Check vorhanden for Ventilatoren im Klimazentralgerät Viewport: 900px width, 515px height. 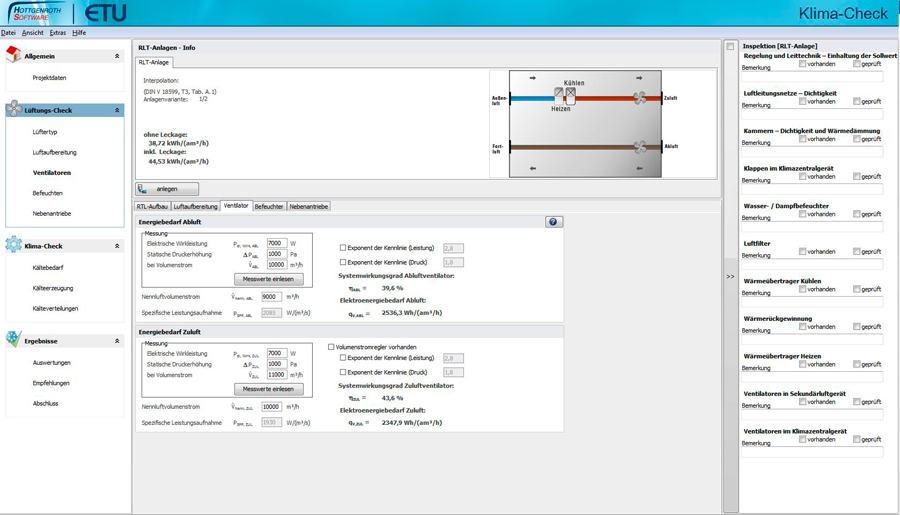(x=802, y=439)
